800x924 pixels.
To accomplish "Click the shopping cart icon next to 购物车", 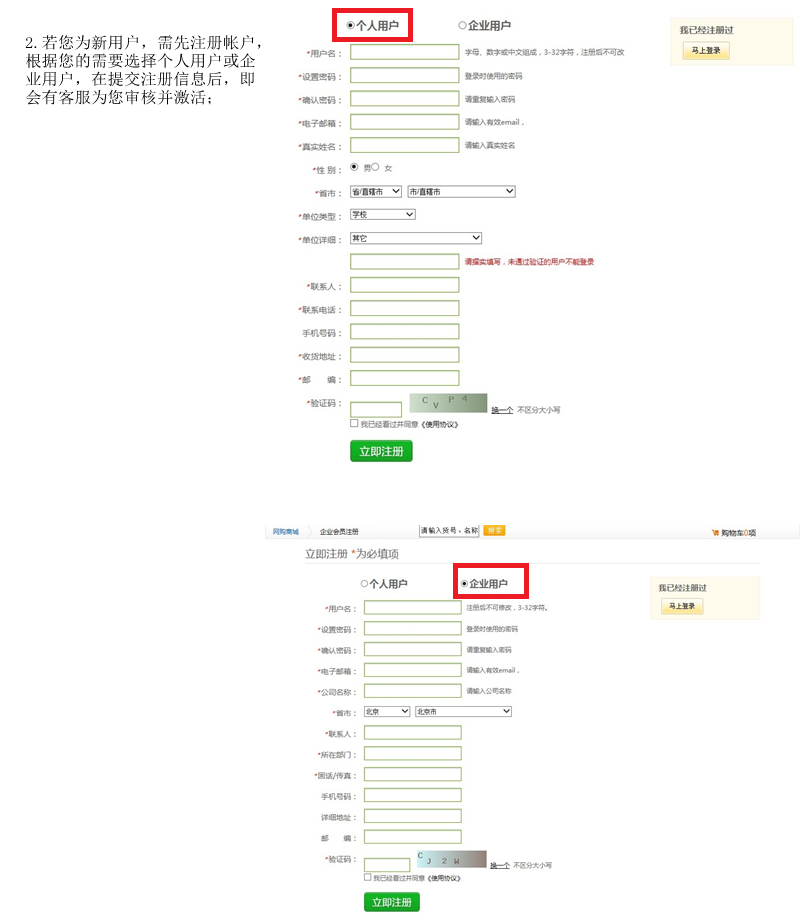I will 715,533.
